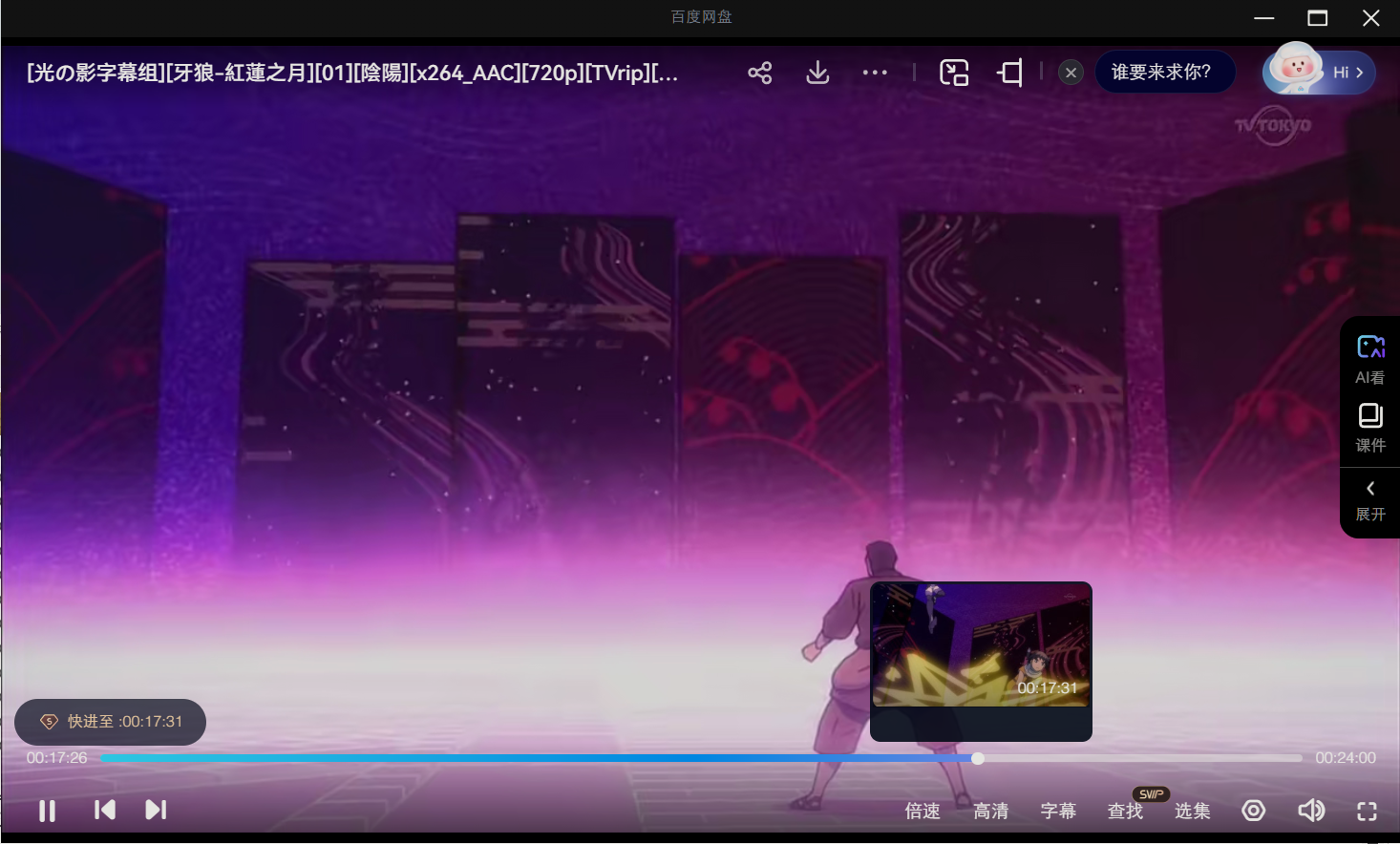Open the 字幕 subtitles menu

point(1058,811)
